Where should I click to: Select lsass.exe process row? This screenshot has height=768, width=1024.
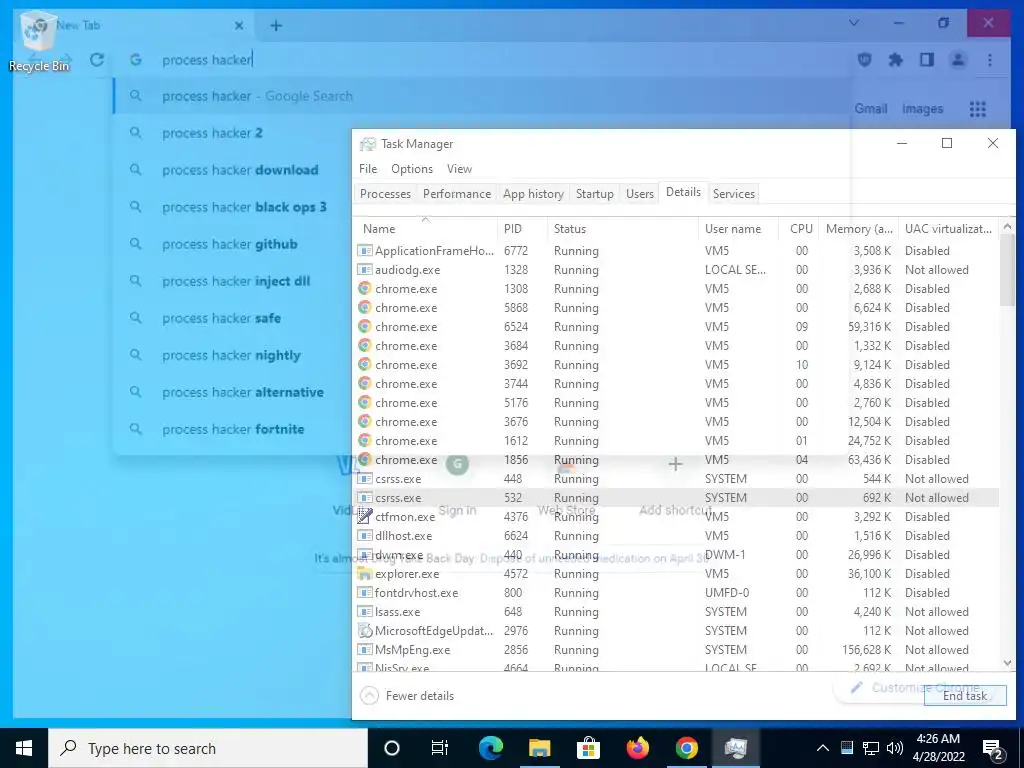coord(676,612)
